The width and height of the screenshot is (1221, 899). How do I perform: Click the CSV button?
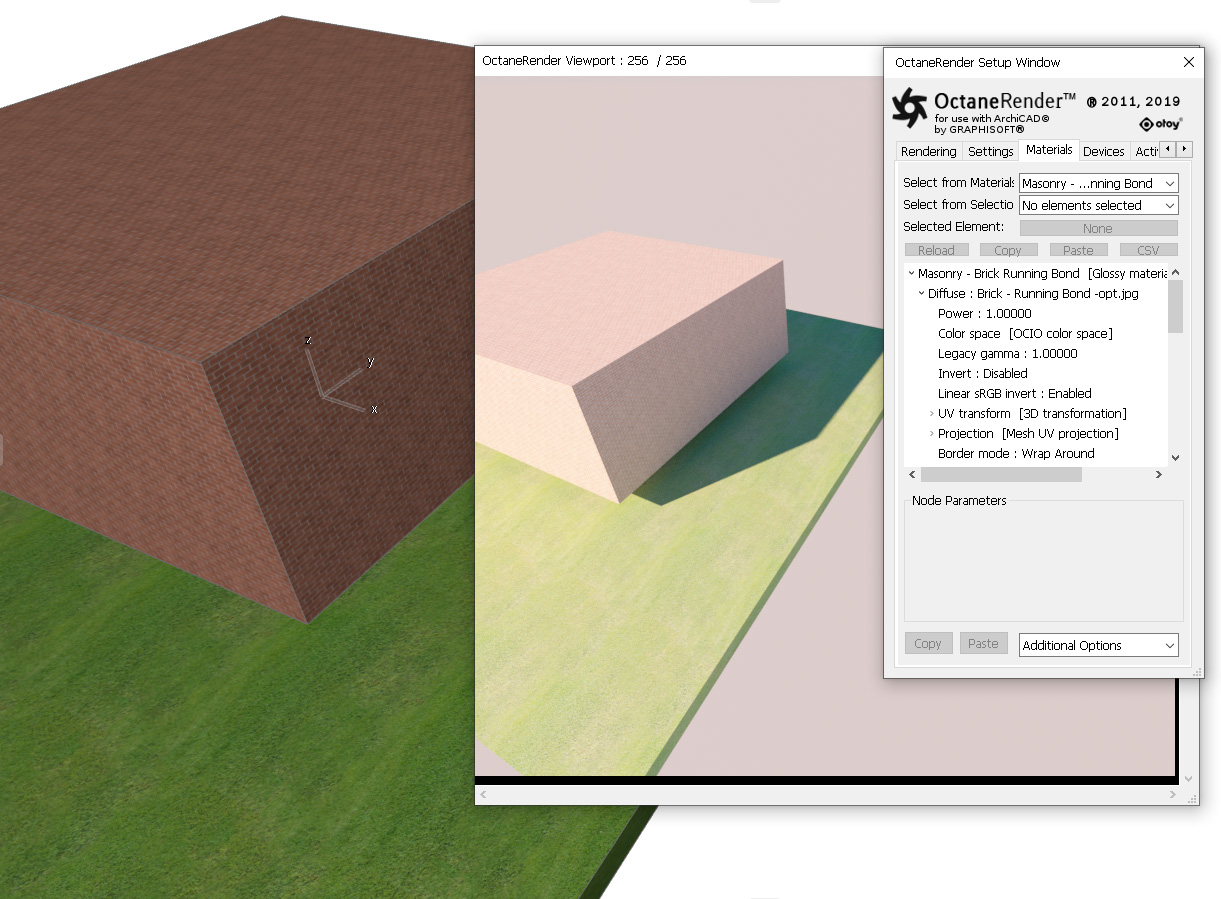(1148, 250)
